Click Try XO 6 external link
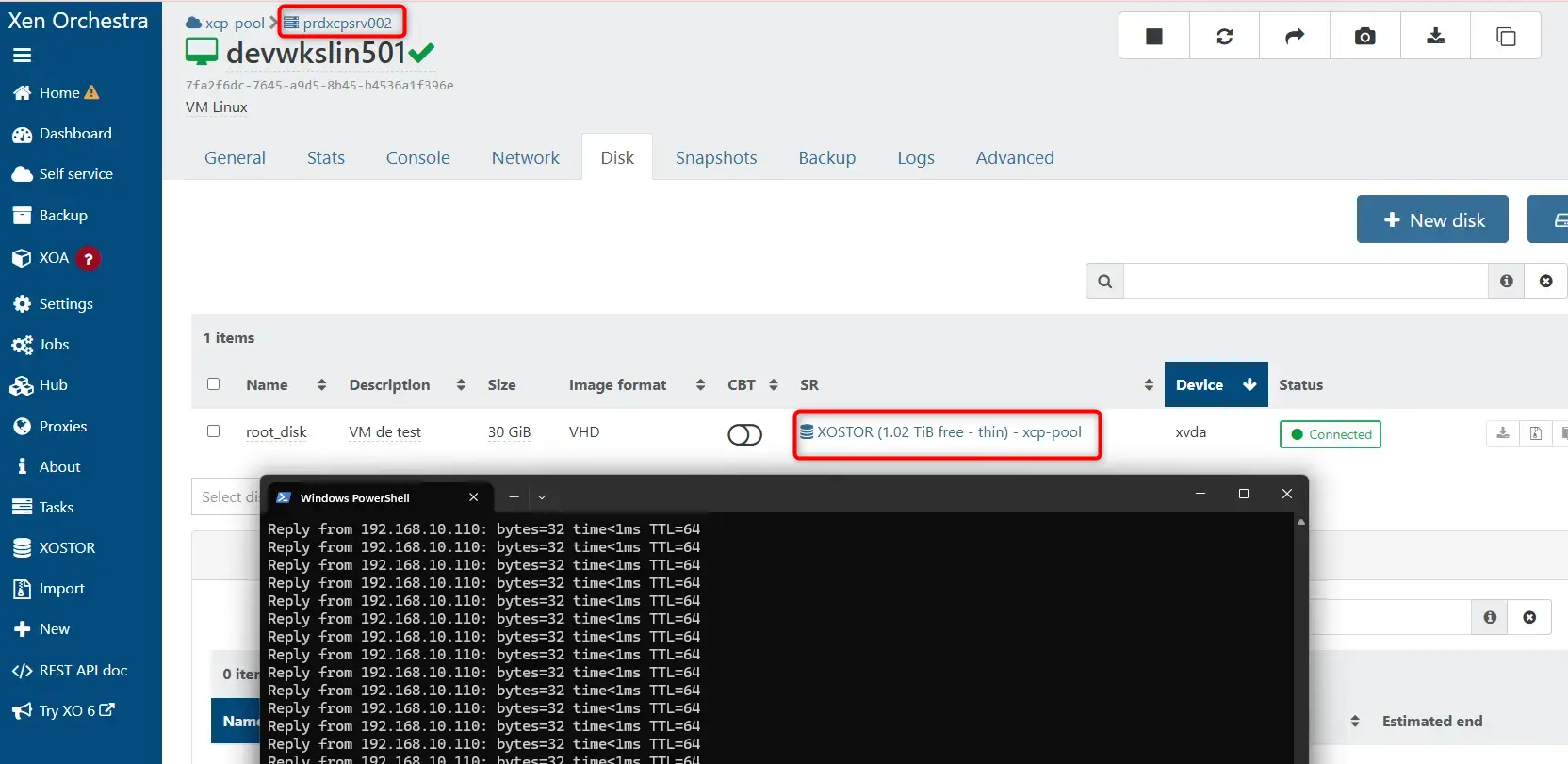Screen dimensions: 1568x764 (x=64, y=711)
